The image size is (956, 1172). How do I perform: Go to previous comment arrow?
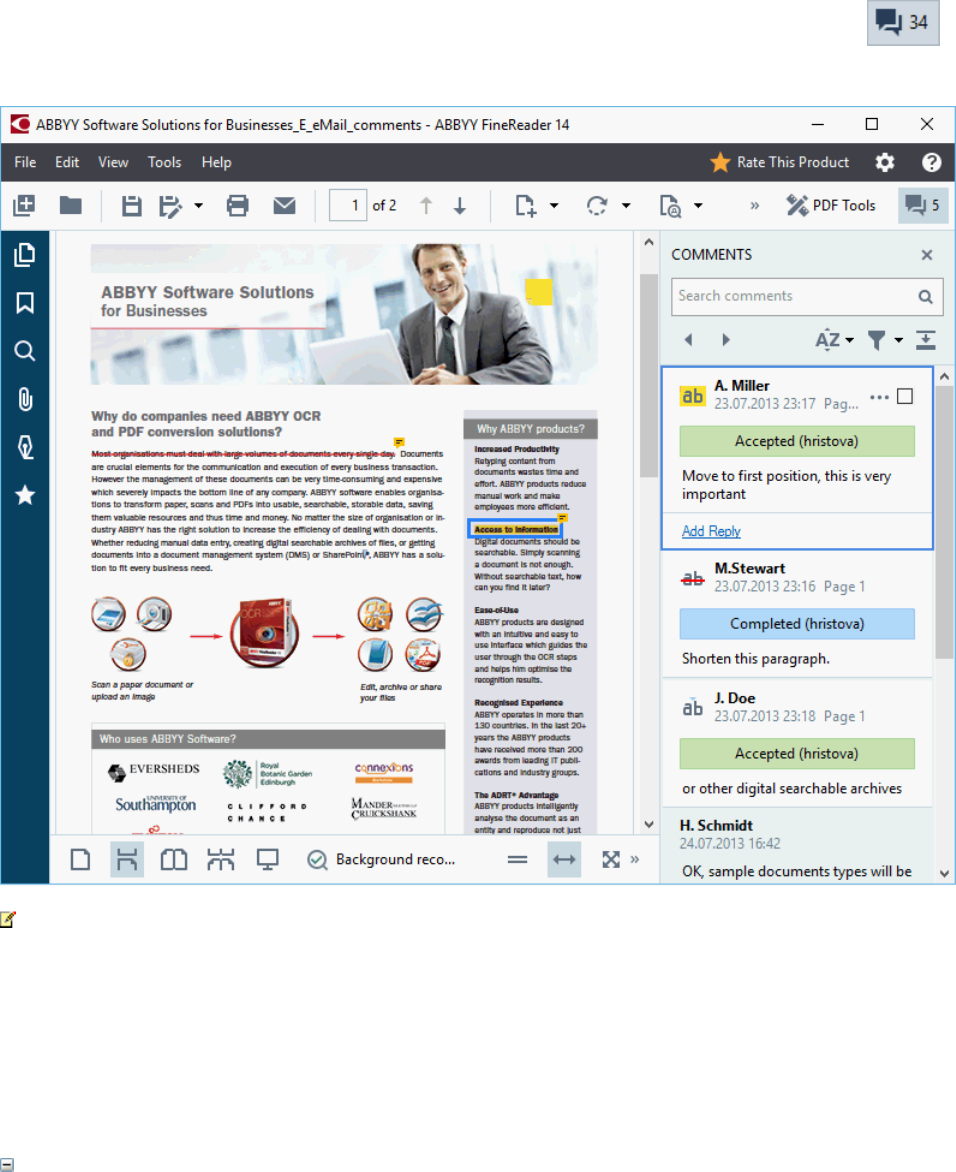pyautogui.click(x=688, y=340)
